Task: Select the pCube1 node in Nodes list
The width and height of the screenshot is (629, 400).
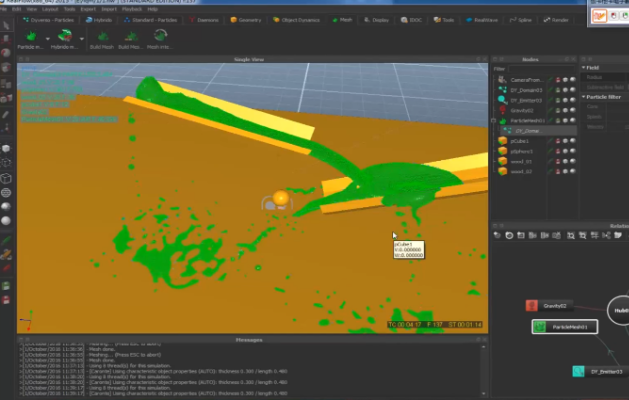Action: [519, 141]
